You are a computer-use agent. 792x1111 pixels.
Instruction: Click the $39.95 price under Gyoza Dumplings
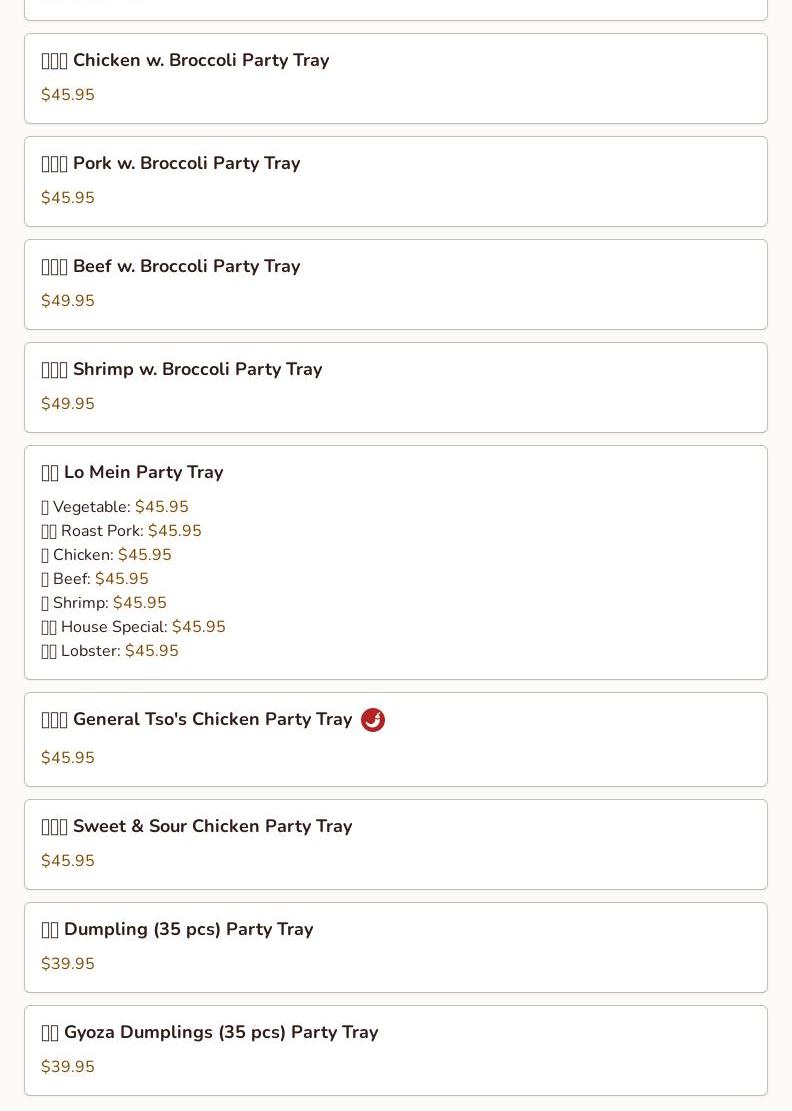pos(68,1067)
